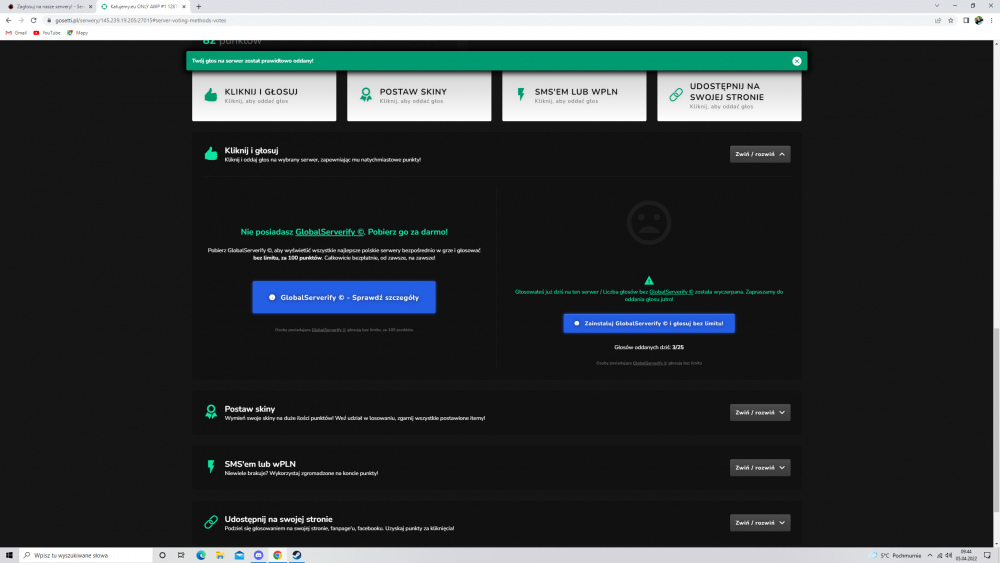The height and width of the screenshot is (563, 1000).
Task: Open Discord from the taskbar
Action: click(258, 555)
